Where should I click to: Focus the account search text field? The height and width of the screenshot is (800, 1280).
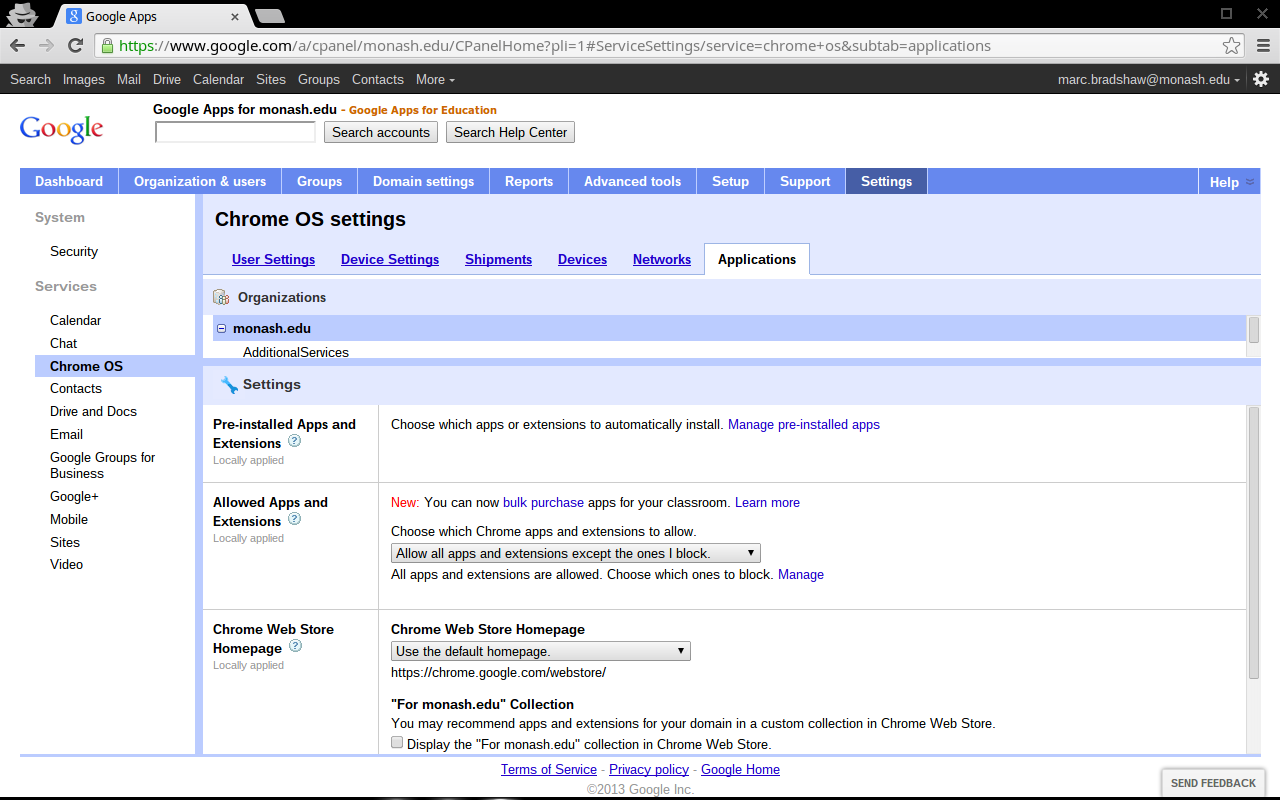(x=235, y=132)
